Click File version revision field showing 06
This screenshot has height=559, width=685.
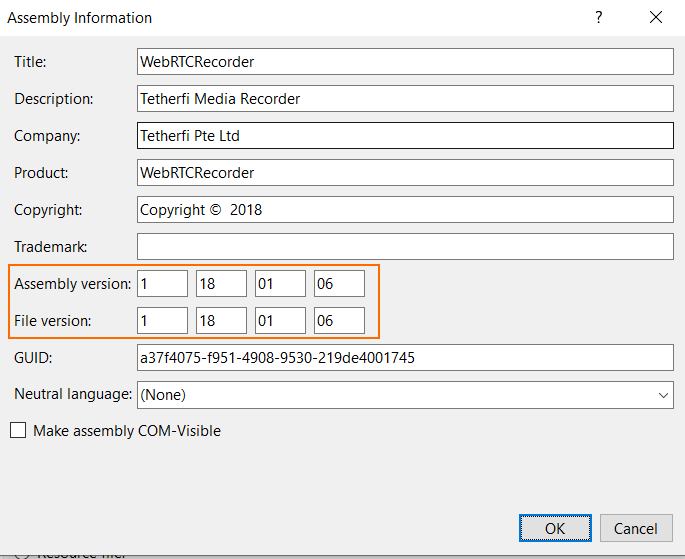click(x=339, y=321)
